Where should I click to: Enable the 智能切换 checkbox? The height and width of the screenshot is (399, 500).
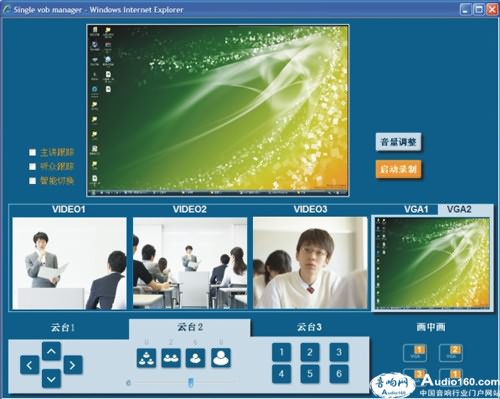[x=32, y=181]
